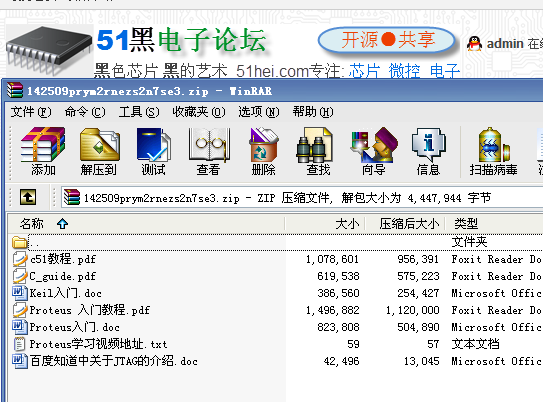543x402 pixels.
Task: Sort by the 名称 column header
Action: [x=146, y=224]
